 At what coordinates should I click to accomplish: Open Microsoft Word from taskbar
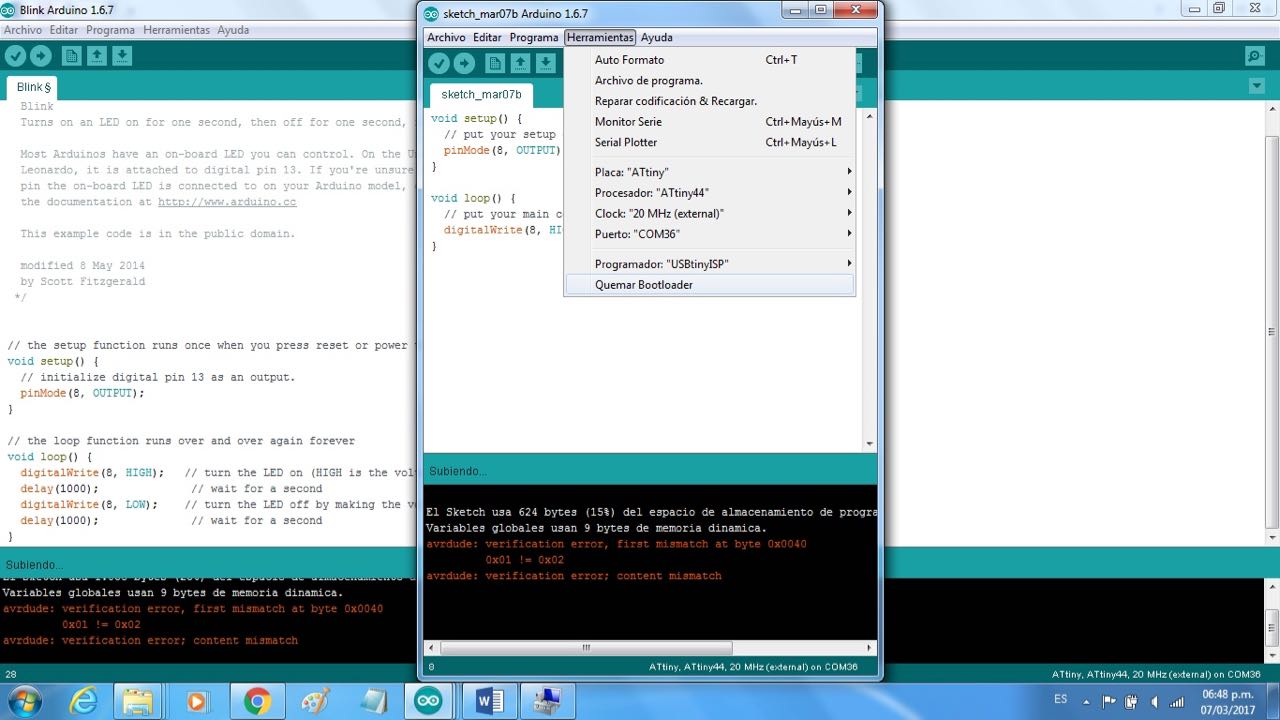click(489, 702)
